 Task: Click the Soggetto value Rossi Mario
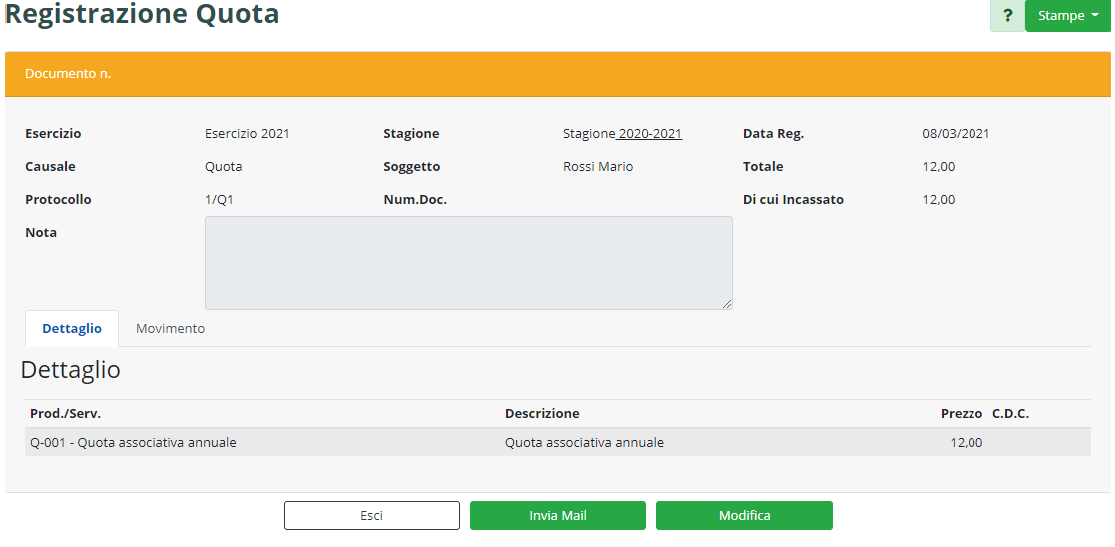[598, 166]
